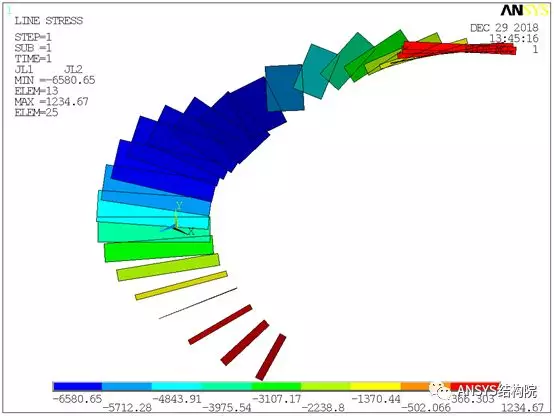Select the green legend color band
554x416 pixels.
(276, 386)
